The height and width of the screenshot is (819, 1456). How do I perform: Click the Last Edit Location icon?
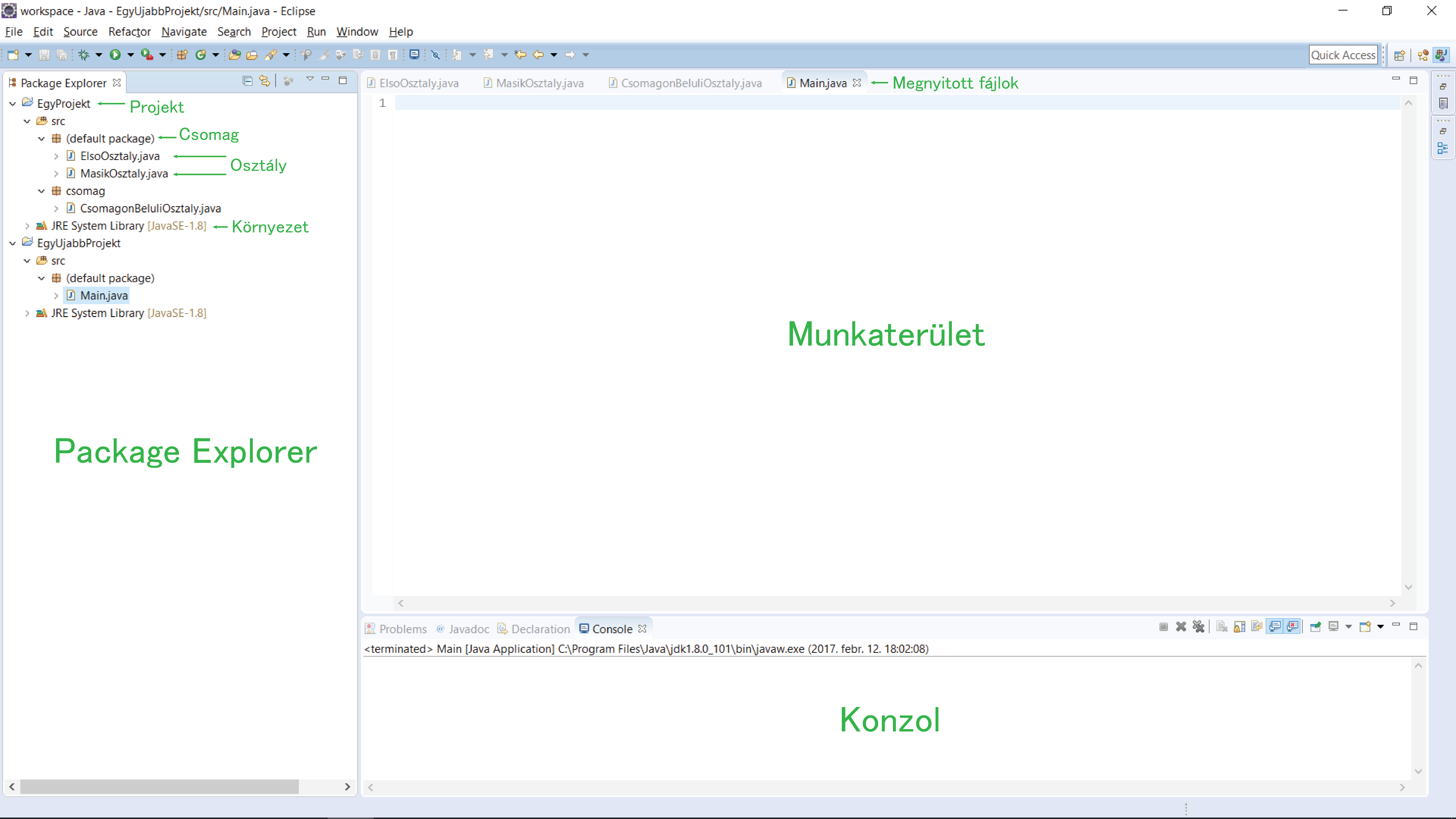click(521, 55)
